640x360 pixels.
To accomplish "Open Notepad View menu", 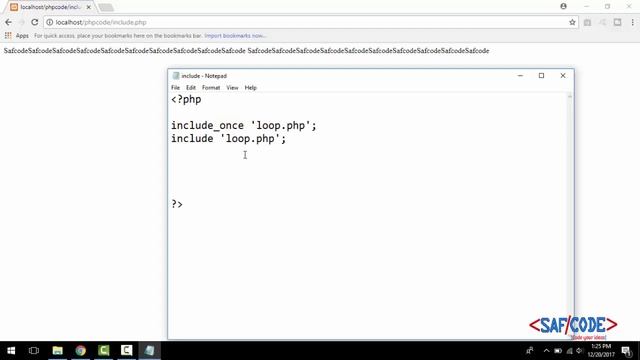I will [232, 88].
